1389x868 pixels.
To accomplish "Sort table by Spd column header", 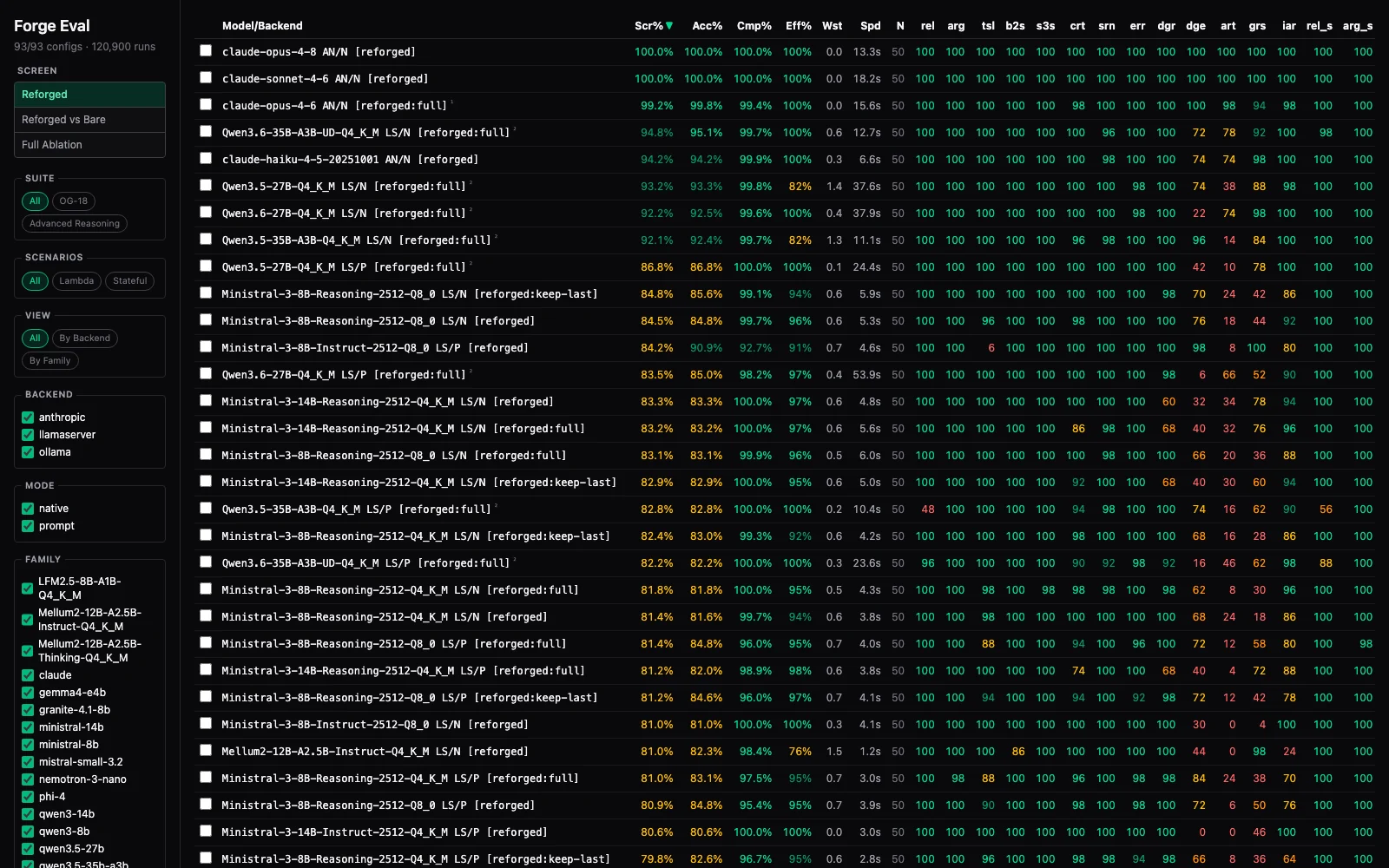I will [x=870, y=26].
